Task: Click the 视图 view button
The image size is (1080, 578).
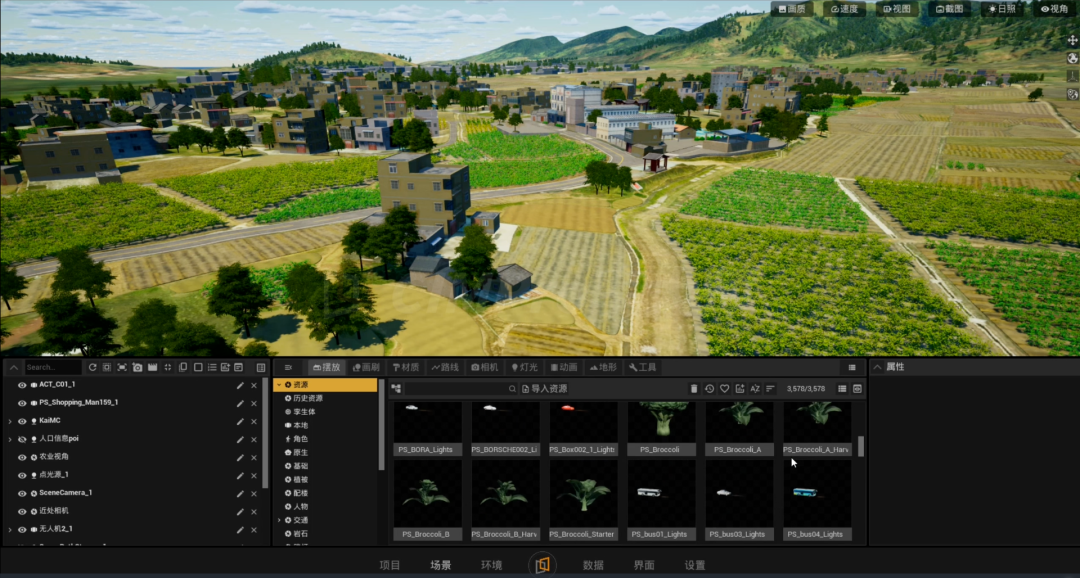Action: coord(897,9)
